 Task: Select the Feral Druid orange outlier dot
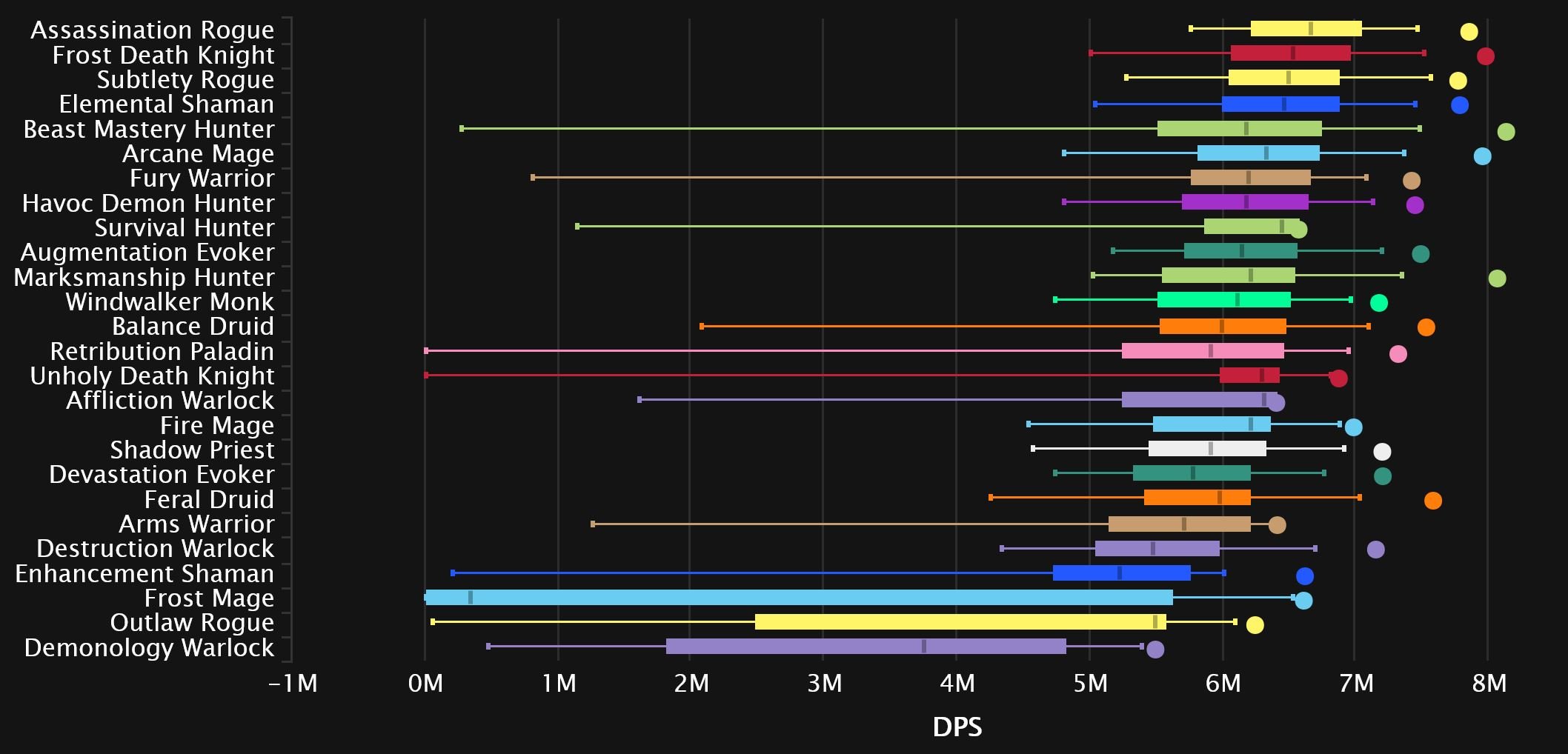1432,501
